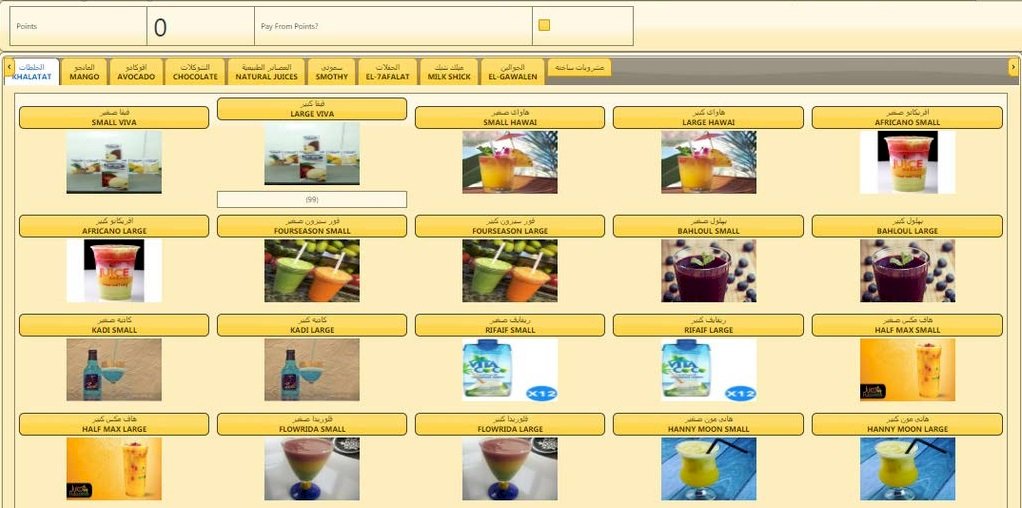
Task: Click the Small Viva product image
Action: [x=114, y=162]
